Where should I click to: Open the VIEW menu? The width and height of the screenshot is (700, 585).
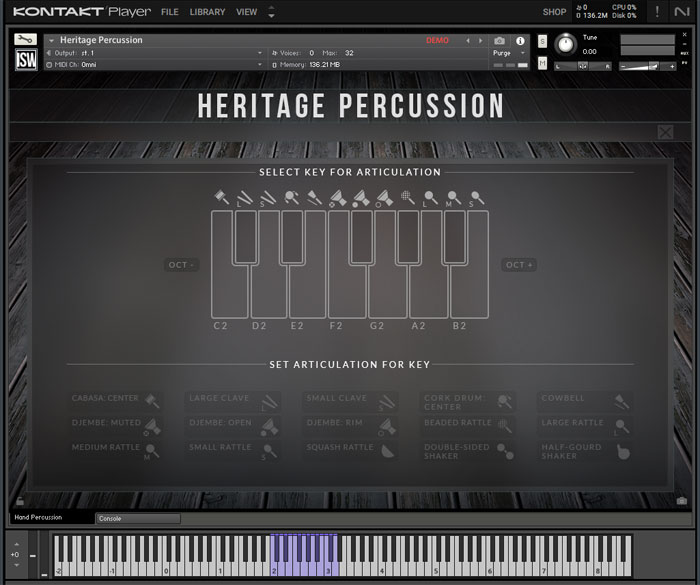246,12
